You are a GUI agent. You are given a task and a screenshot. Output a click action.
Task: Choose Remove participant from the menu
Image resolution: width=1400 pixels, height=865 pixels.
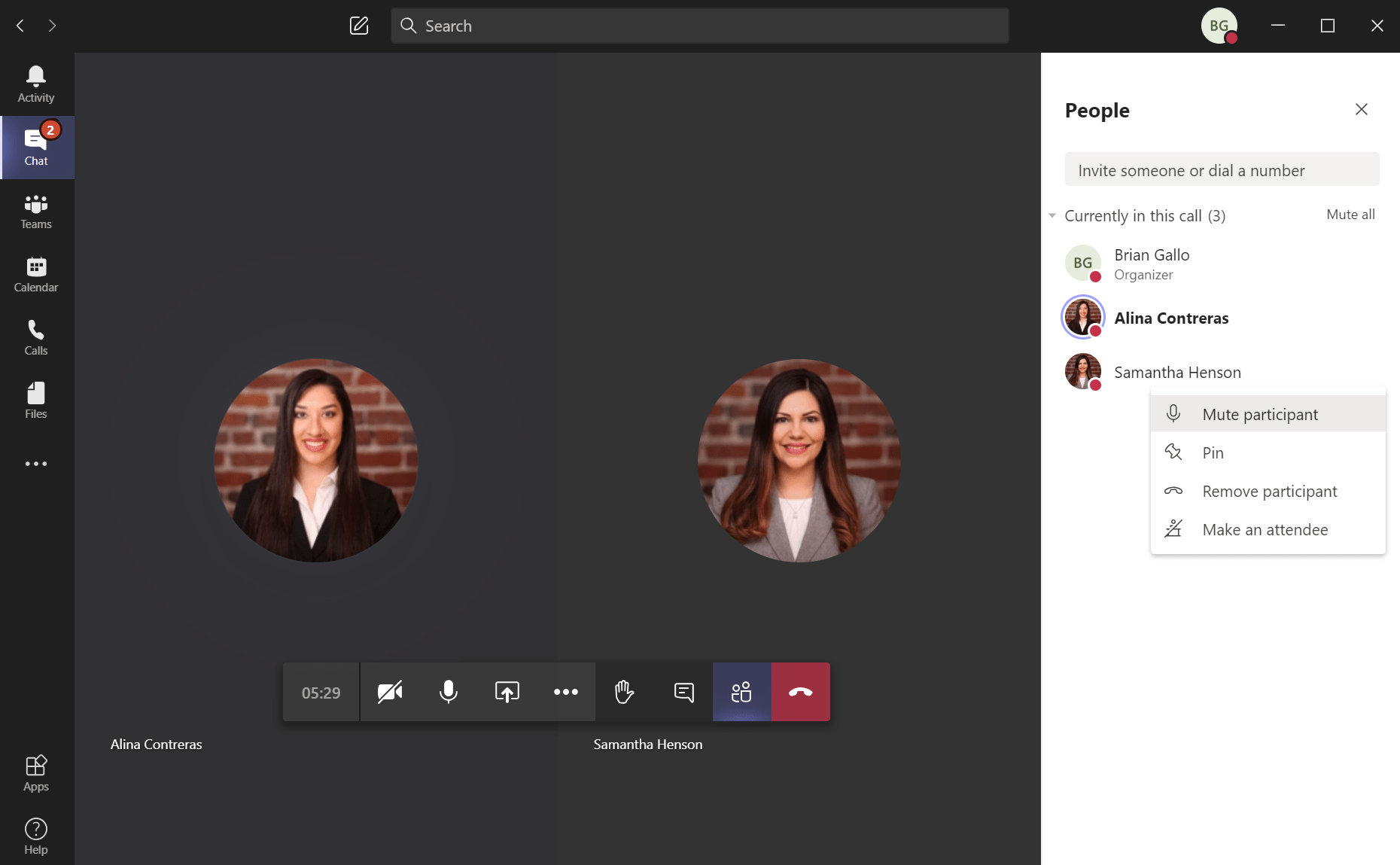point(1269,491)
